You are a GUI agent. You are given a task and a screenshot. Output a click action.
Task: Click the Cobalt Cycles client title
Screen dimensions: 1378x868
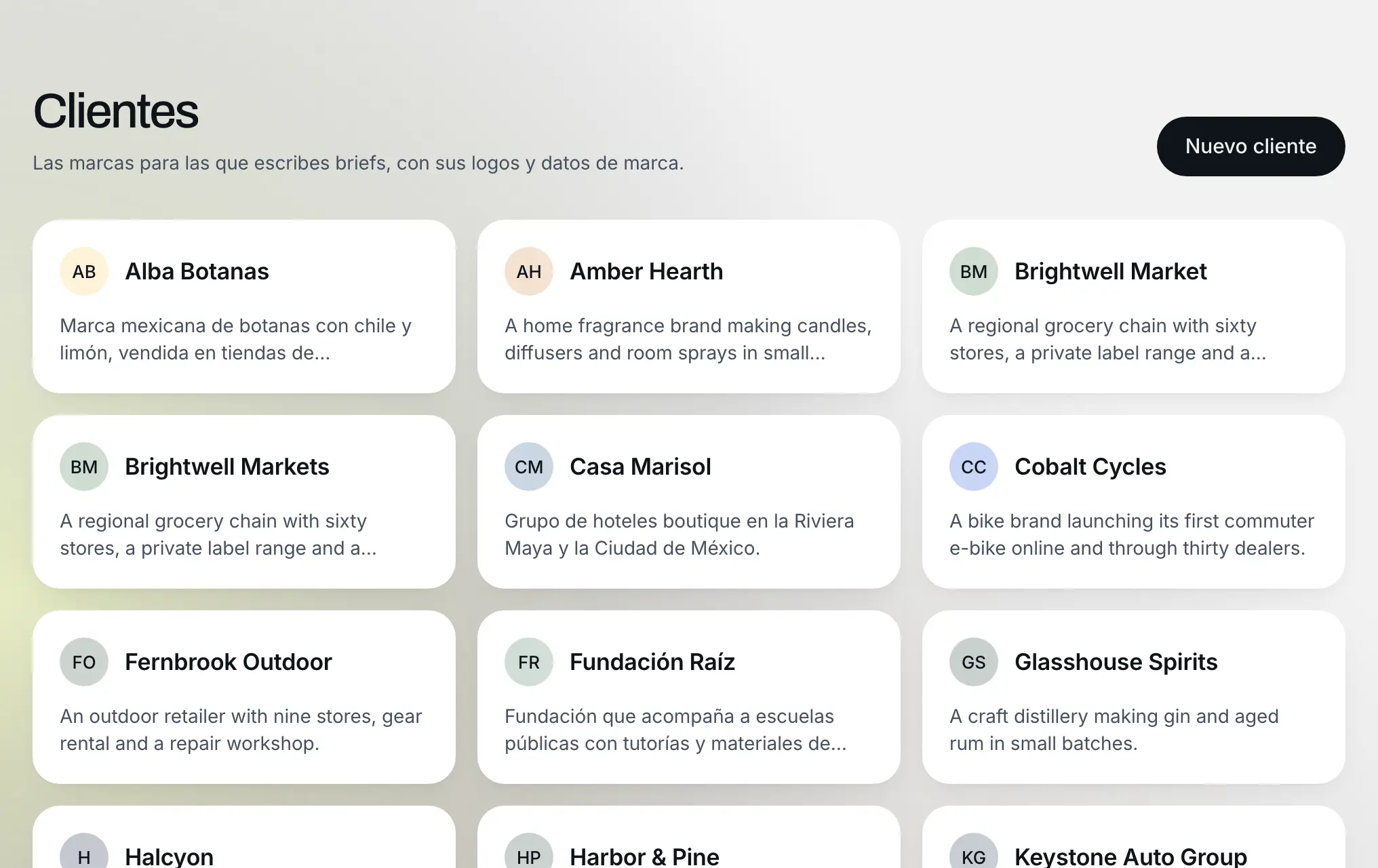1090,467
